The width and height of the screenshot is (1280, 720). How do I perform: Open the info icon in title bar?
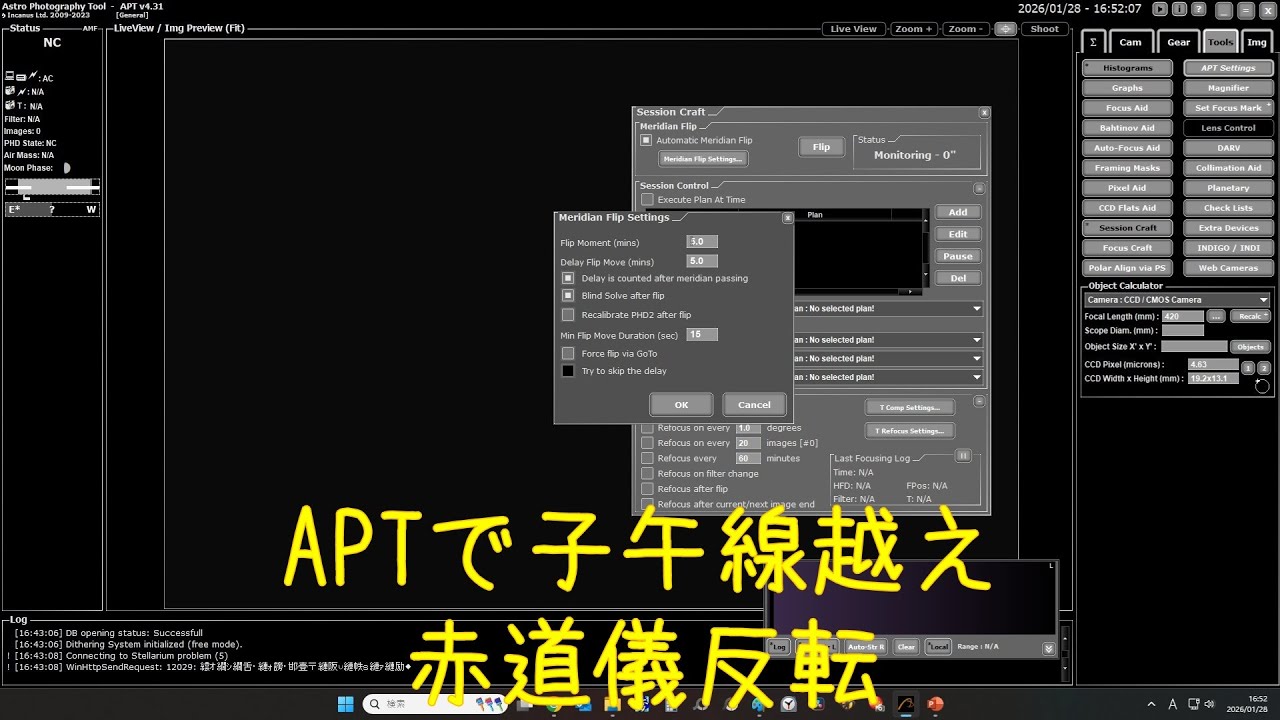click(x=1179, y=9)
